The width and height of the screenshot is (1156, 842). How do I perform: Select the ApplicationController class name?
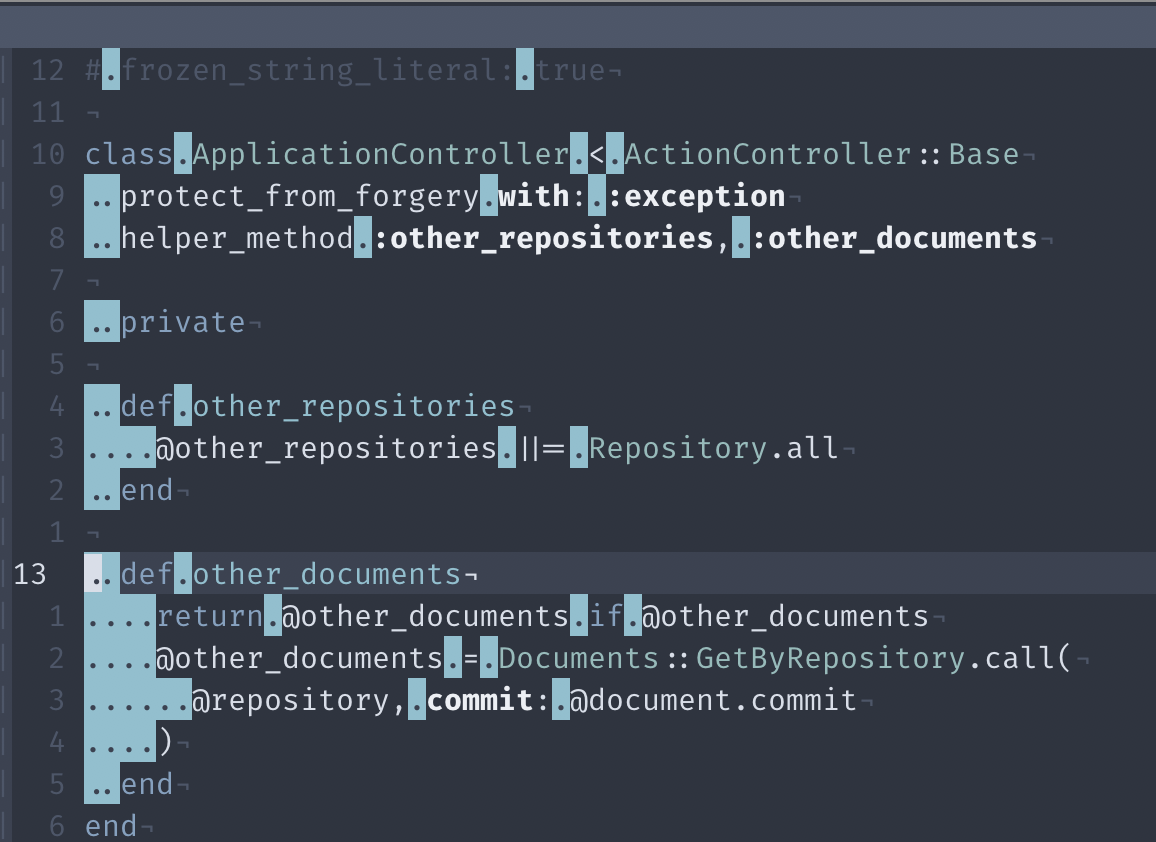(x=380, y=153)
